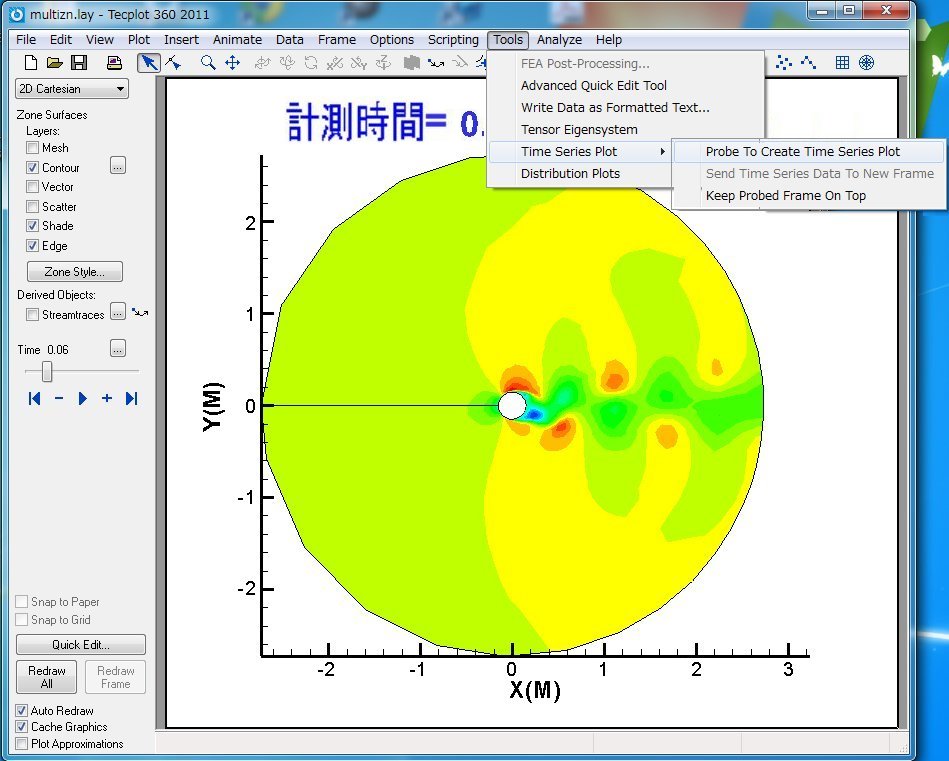Screen dimensions: 949x761
Task: Select the Adjustor tool icon
Action: coord(173,62)
